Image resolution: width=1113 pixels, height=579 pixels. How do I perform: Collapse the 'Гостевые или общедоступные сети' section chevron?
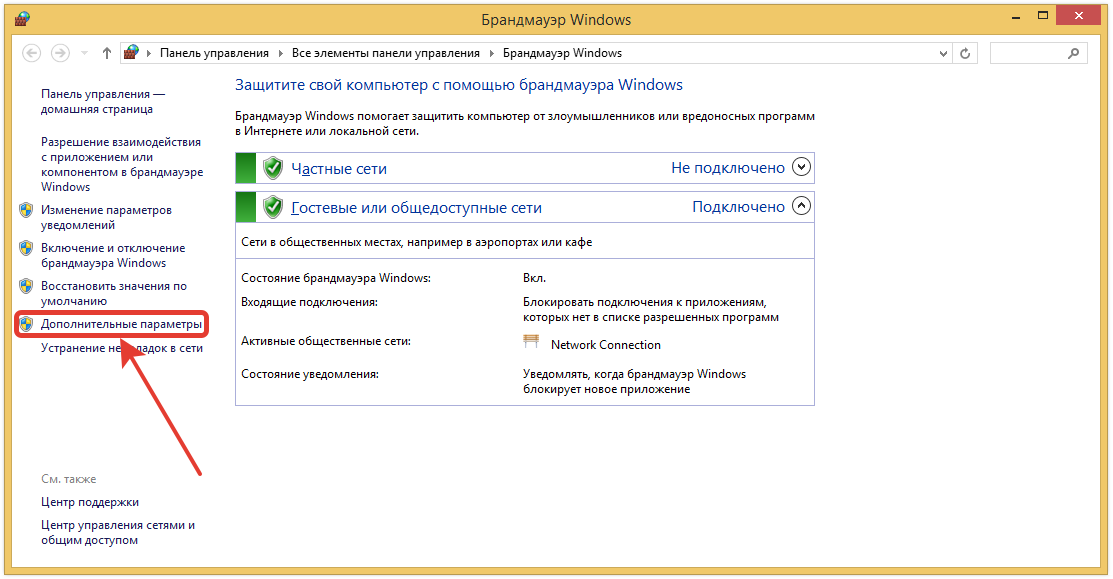point(801,206)
